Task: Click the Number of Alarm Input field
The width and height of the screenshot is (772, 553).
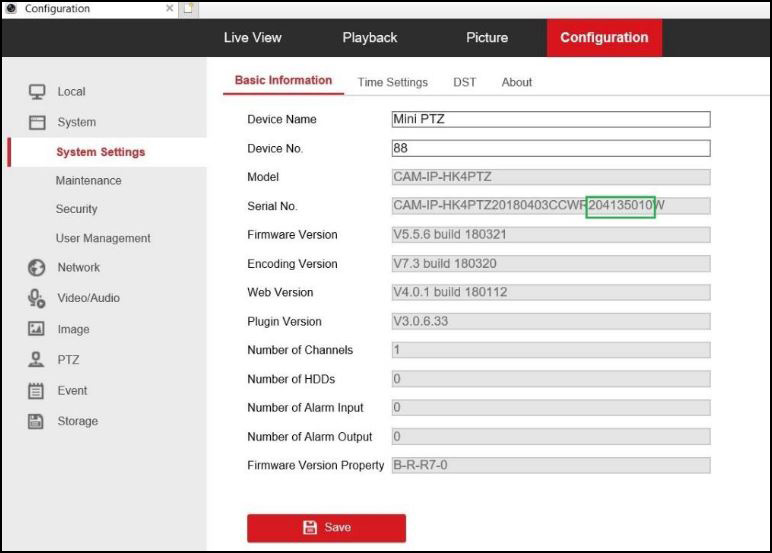Action: point(551,407)
